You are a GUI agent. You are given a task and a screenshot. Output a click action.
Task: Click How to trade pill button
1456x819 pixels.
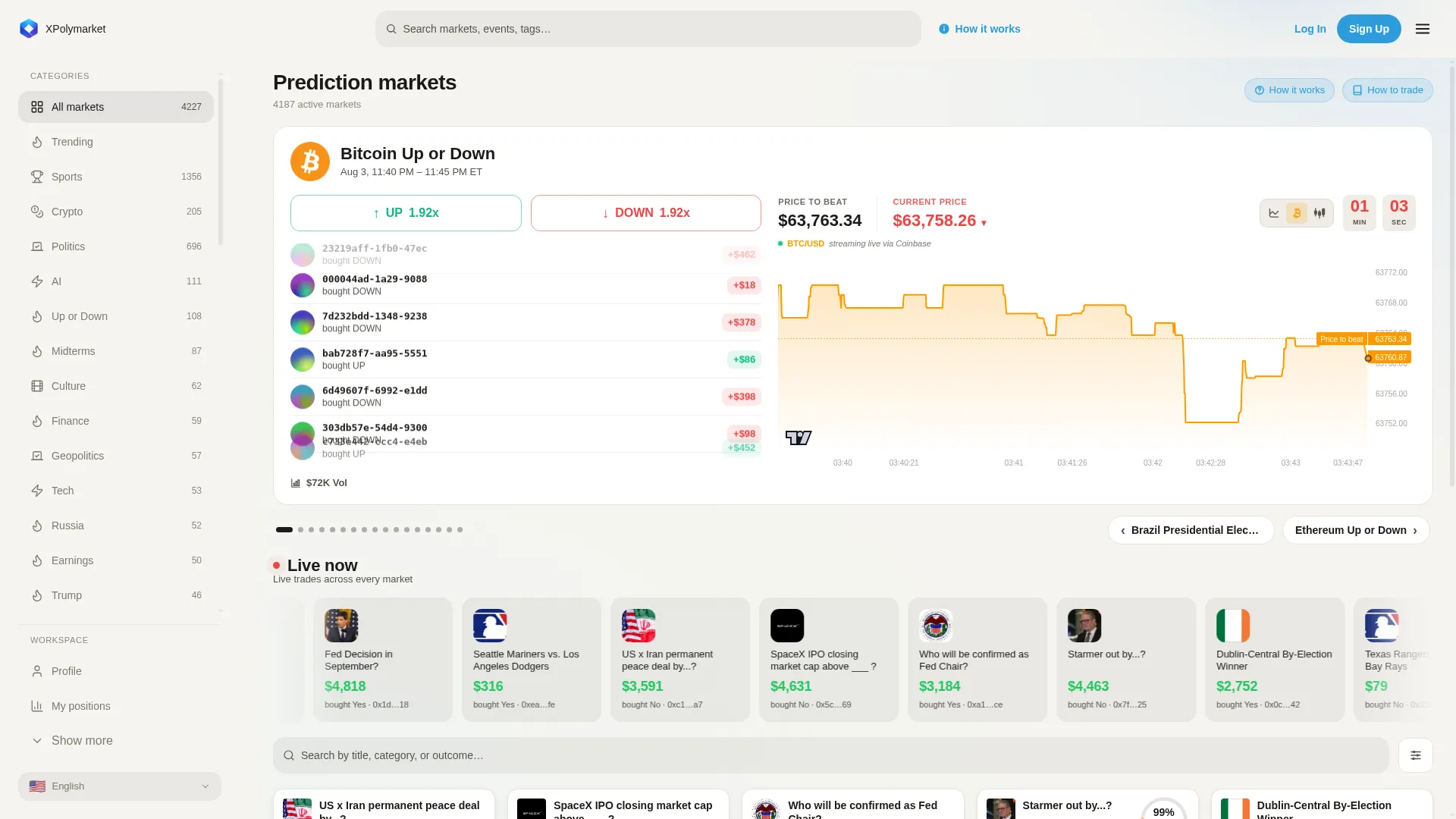click(x=1387, y=90)
